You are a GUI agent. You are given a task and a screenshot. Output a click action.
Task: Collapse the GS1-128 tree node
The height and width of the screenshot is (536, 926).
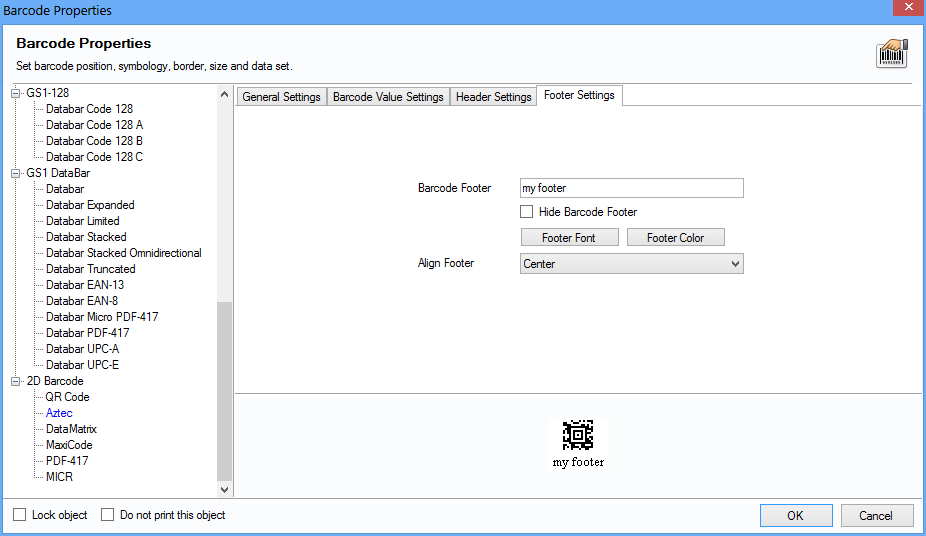[16, 93]
